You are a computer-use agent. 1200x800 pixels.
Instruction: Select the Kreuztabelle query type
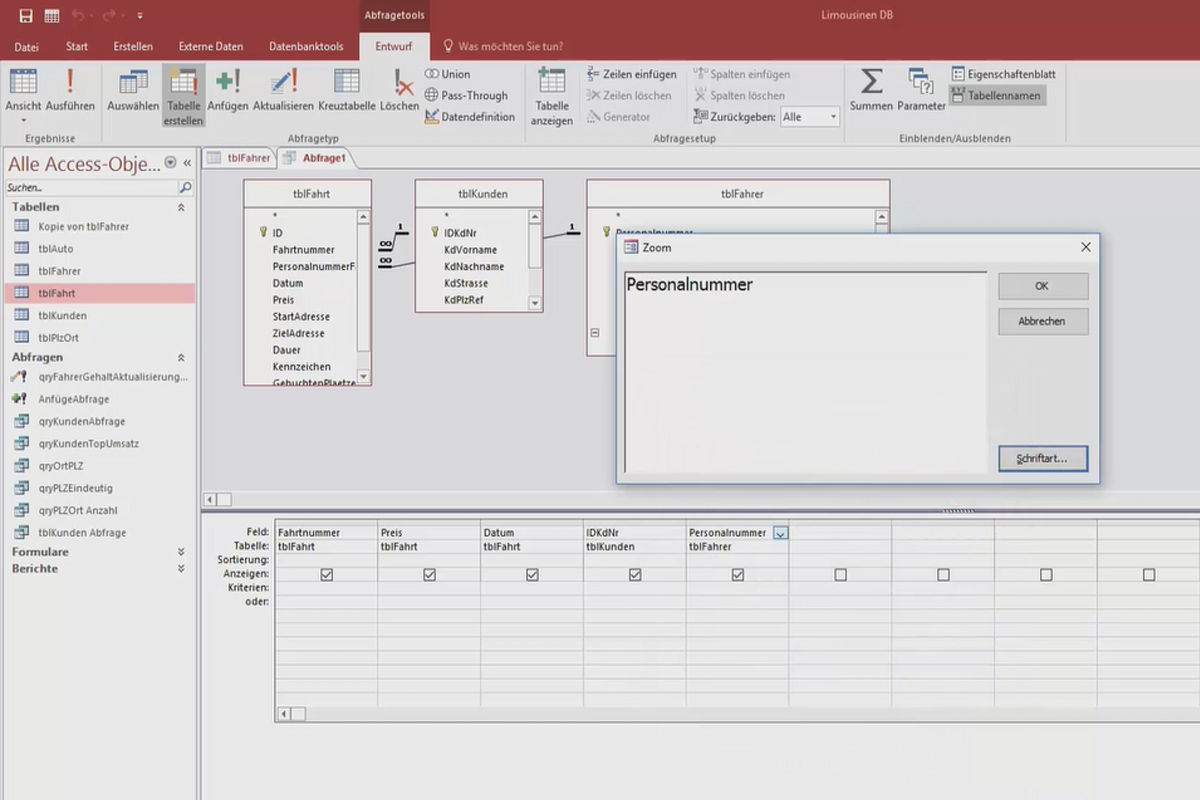point(347,90)
